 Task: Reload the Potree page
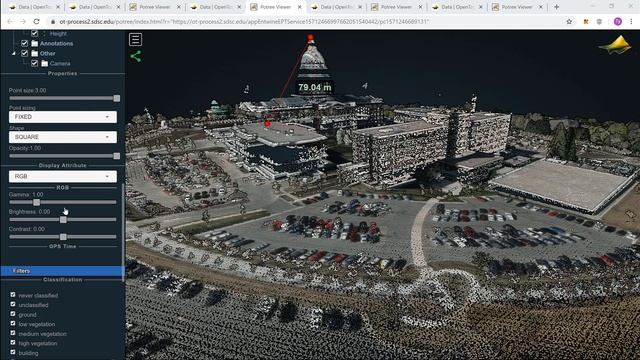click(36, 22)
